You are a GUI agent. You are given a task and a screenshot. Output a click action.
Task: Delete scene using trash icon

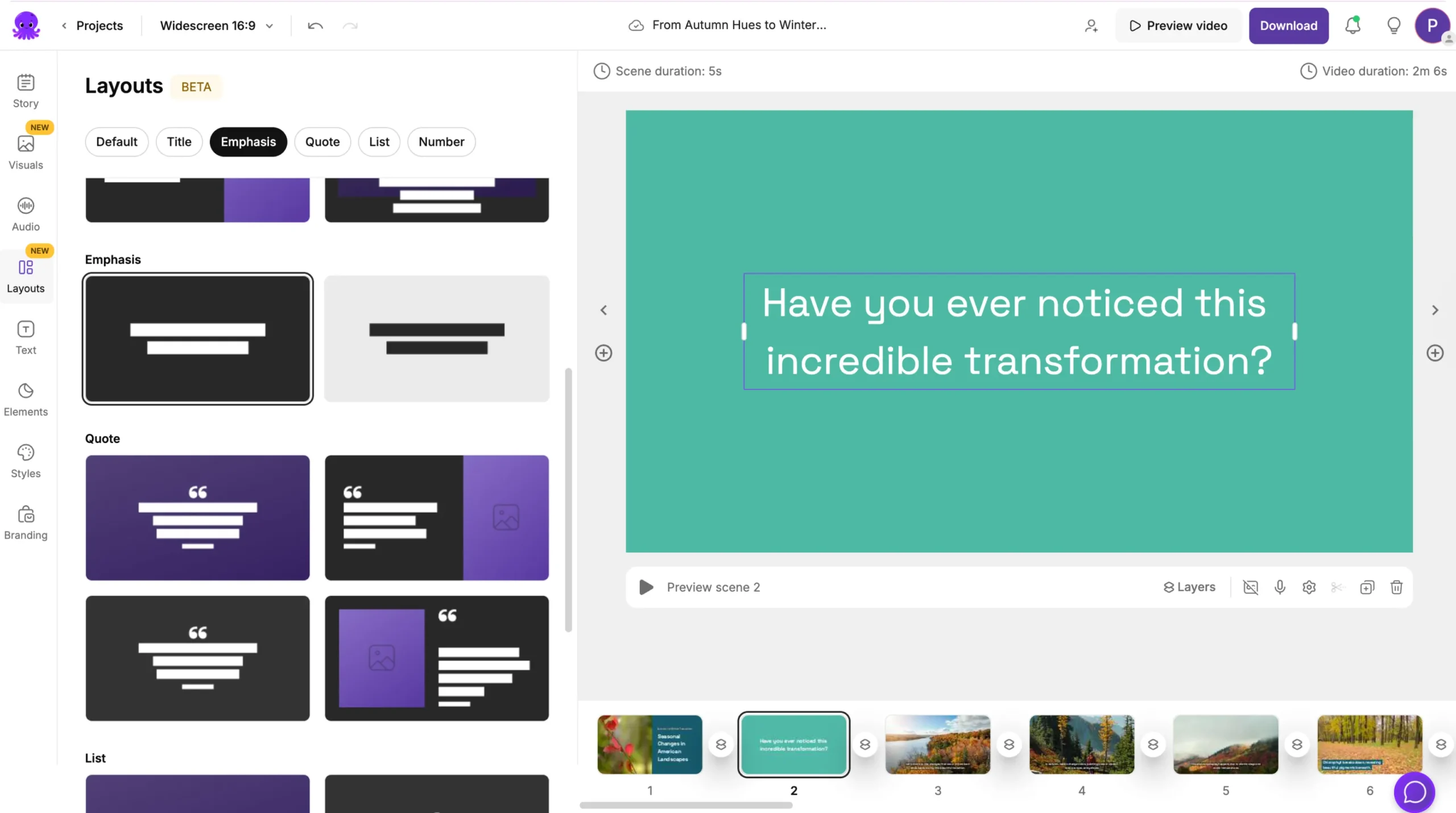point(1396,587)
